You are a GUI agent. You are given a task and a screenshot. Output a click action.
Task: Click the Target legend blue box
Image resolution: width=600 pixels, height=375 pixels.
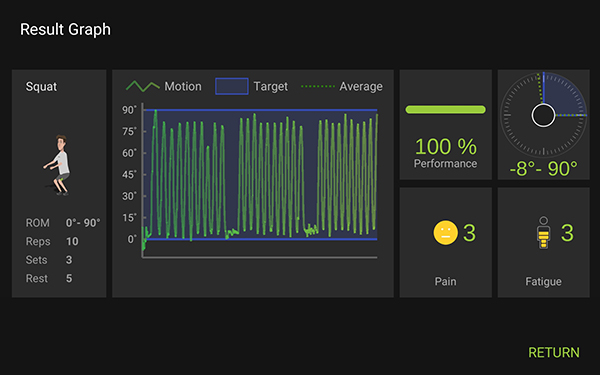[232, 86]
